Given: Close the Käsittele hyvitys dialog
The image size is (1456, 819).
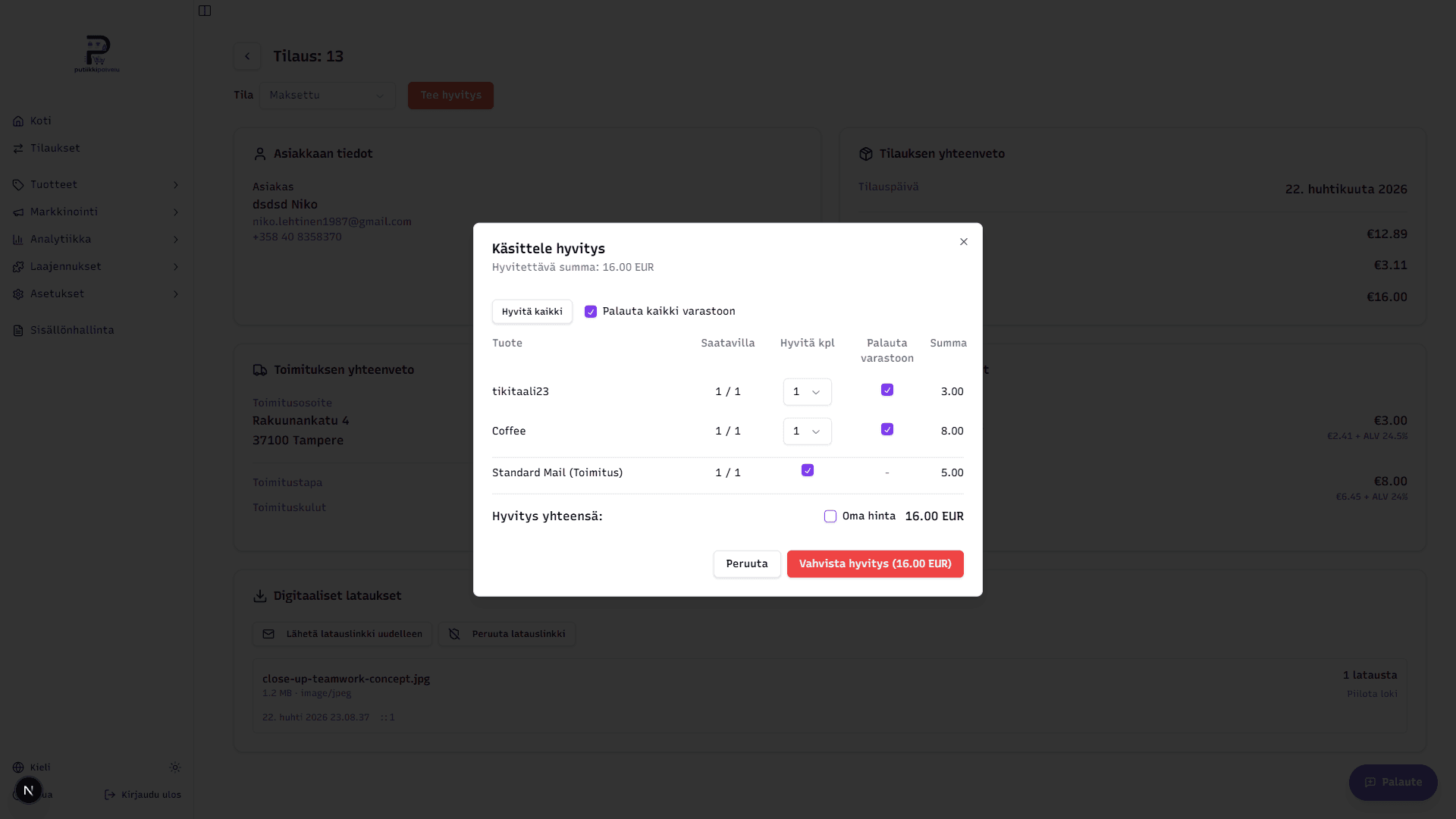Looking at the screenshot, I should click(964, 242).
